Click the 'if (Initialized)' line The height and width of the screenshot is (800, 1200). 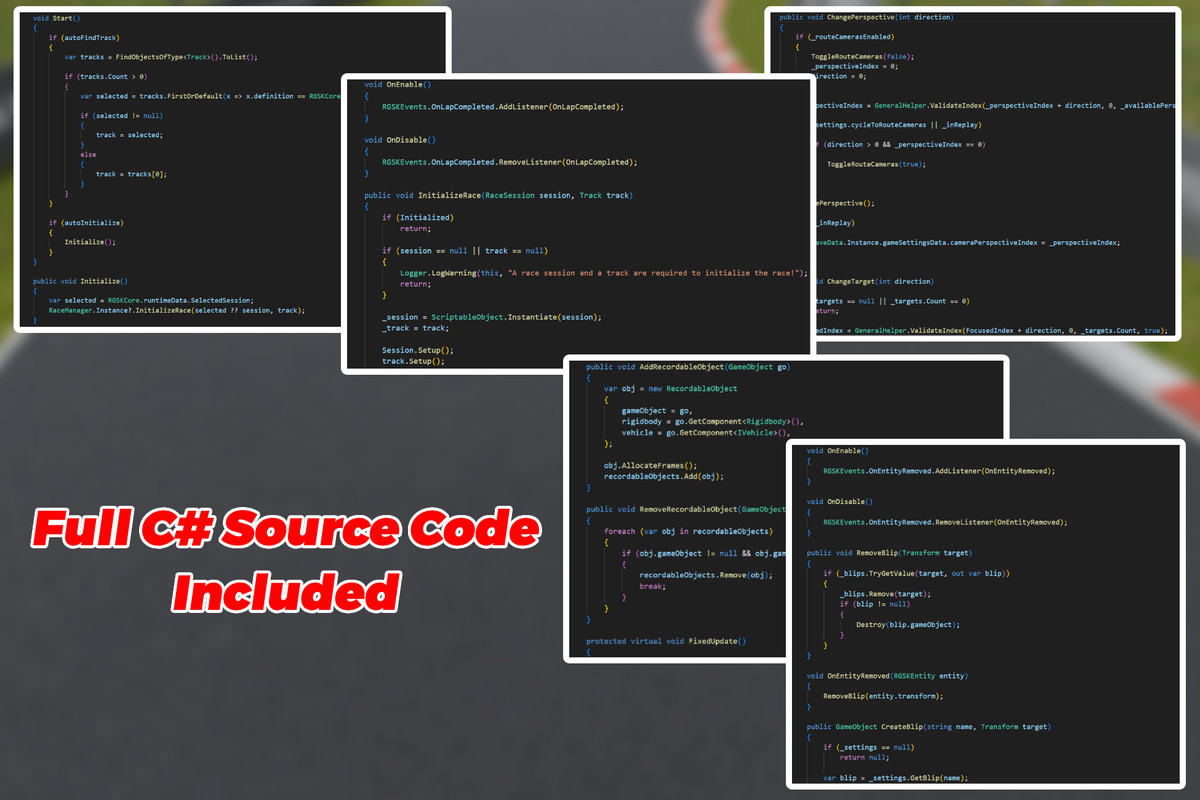click(x=417, y=217)
